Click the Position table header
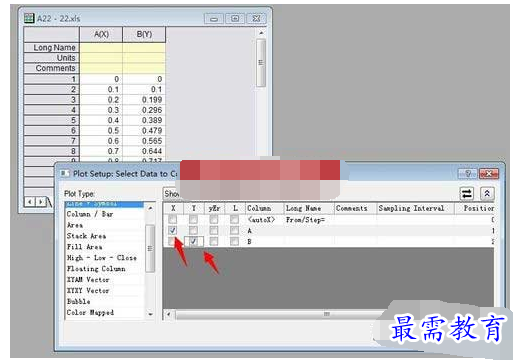Image resolution: width=513 pixels, height=360 pixels. click(475, 208)
